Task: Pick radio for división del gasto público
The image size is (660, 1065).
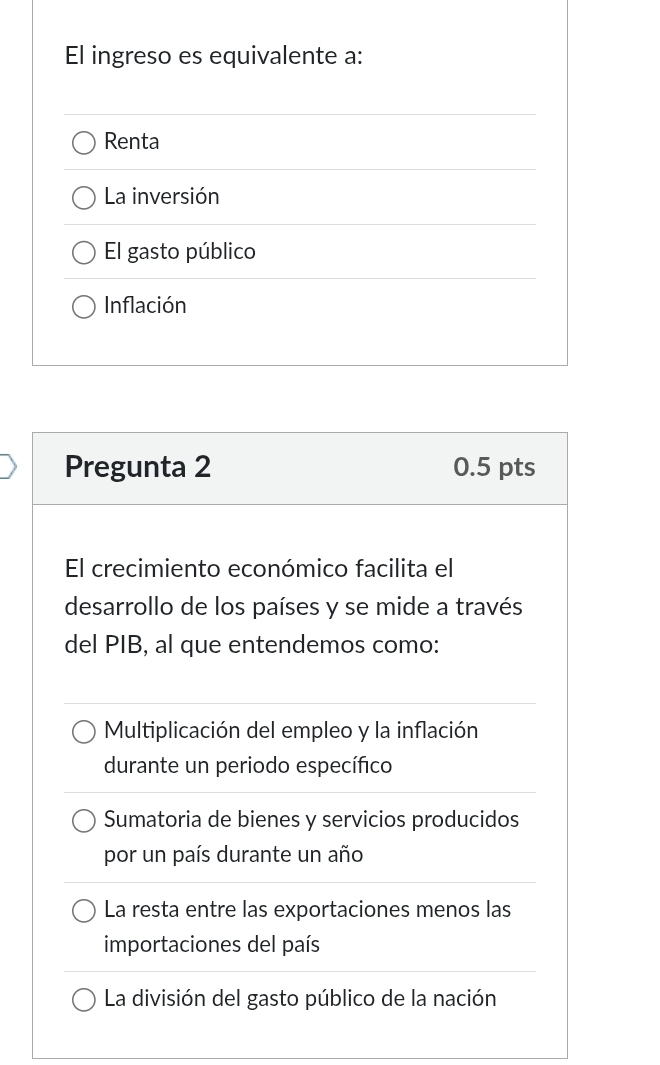Action: (x=84, y=1000)
